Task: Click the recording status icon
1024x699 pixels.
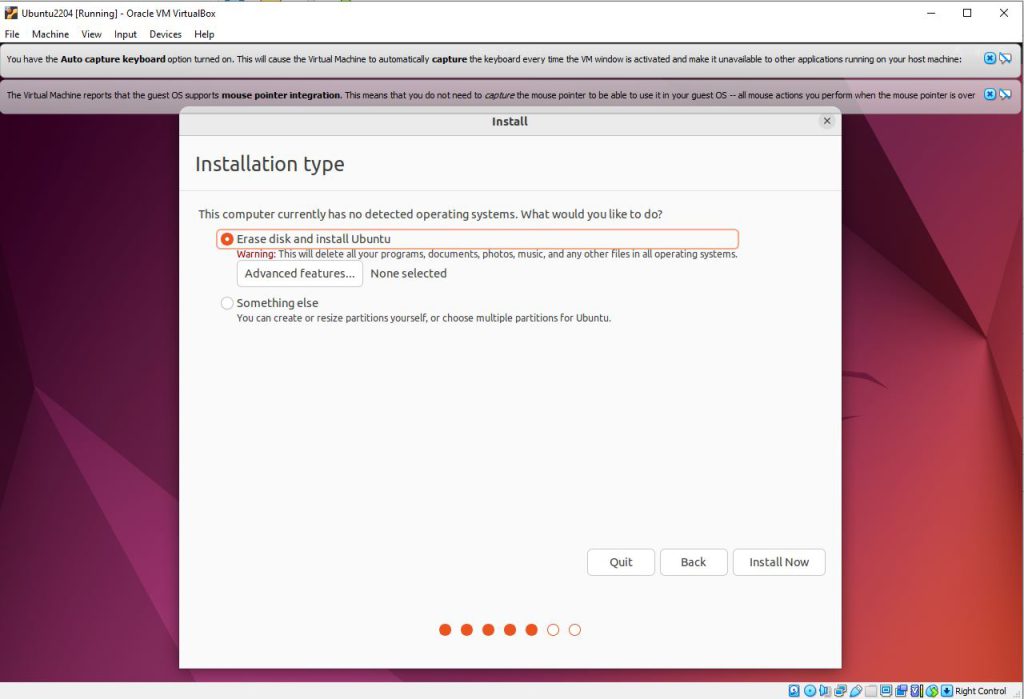Action: pyautogui.click(x=901, y=691)
